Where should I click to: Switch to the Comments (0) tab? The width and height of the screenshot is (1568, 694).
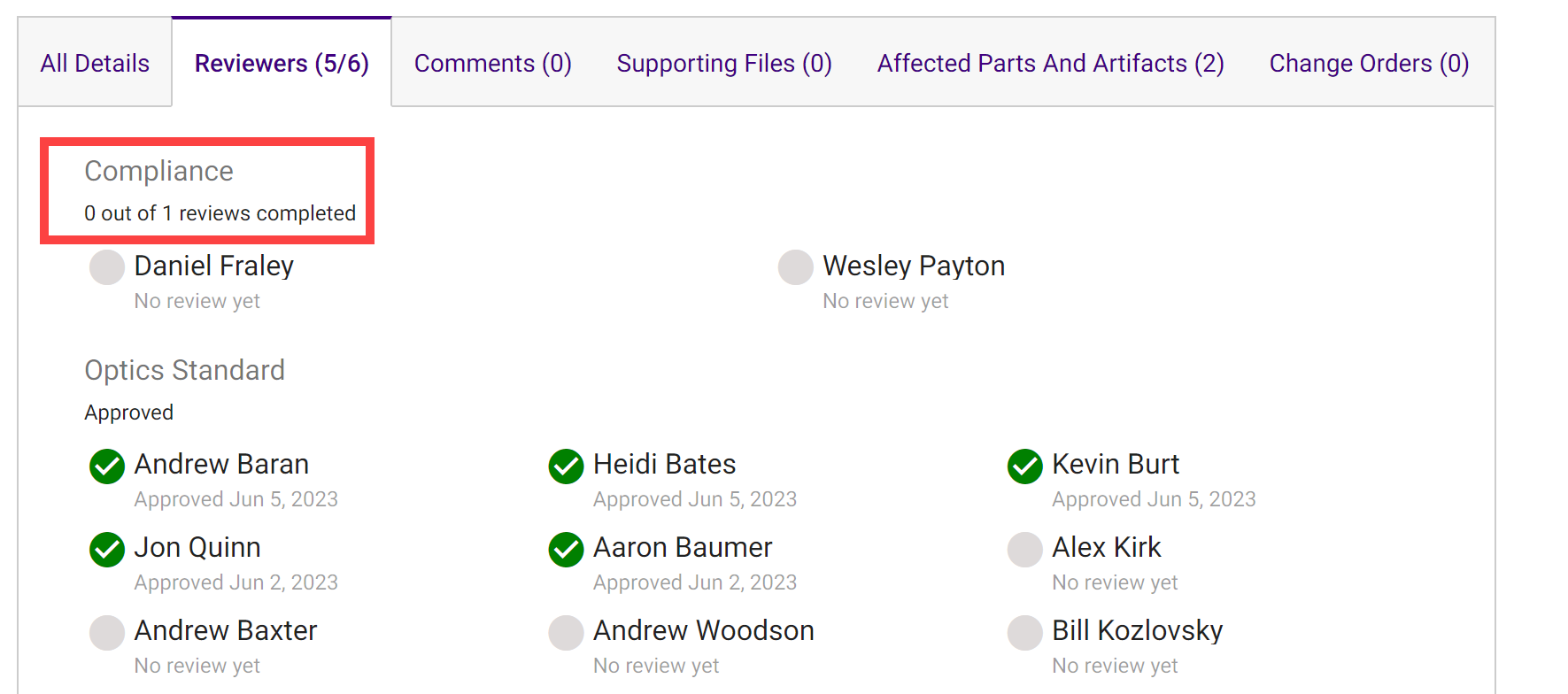point(492,64)
